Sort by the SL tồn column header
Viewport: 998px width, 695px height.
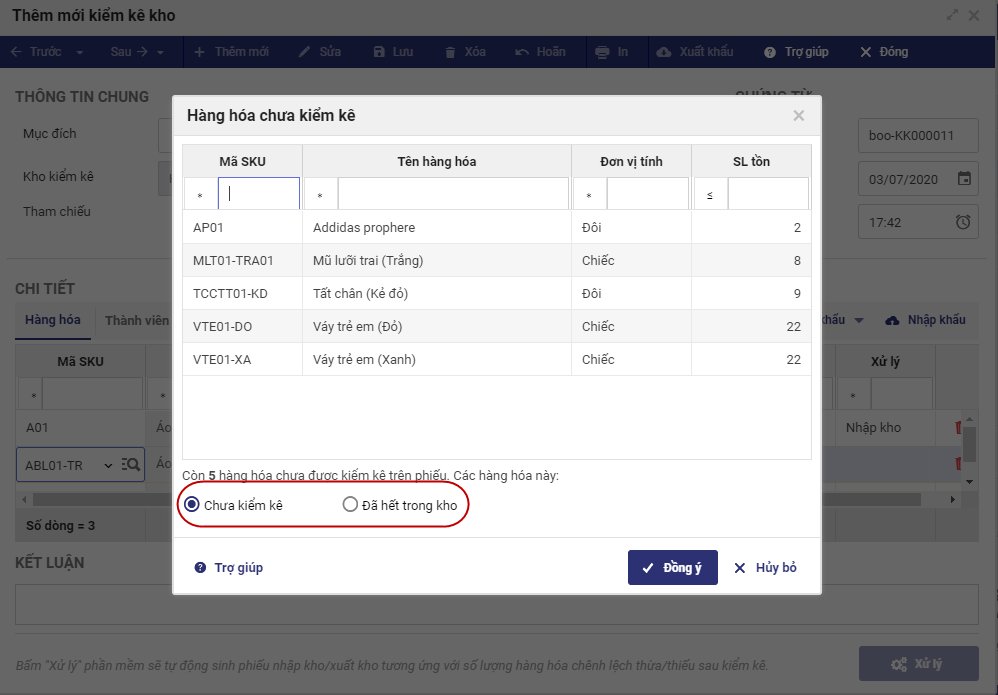[751, 162]
